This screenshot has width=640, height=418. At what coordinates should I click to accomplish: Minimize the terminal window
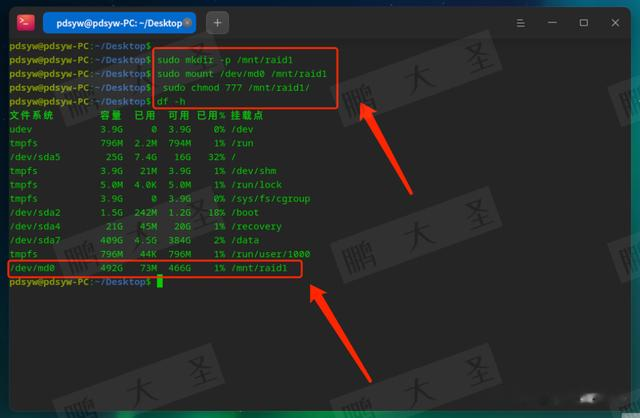552,23
